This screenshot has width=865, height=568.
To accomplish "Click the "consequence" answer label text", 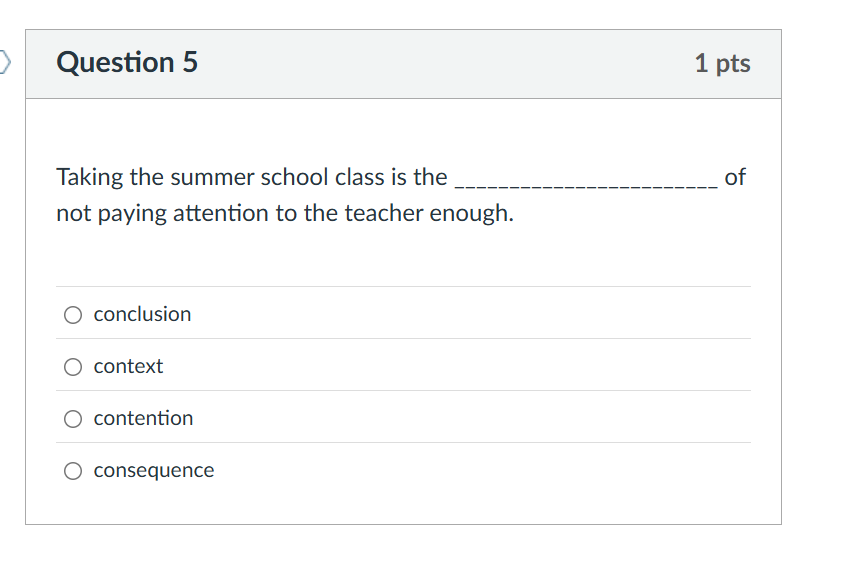I will (154, 470).
